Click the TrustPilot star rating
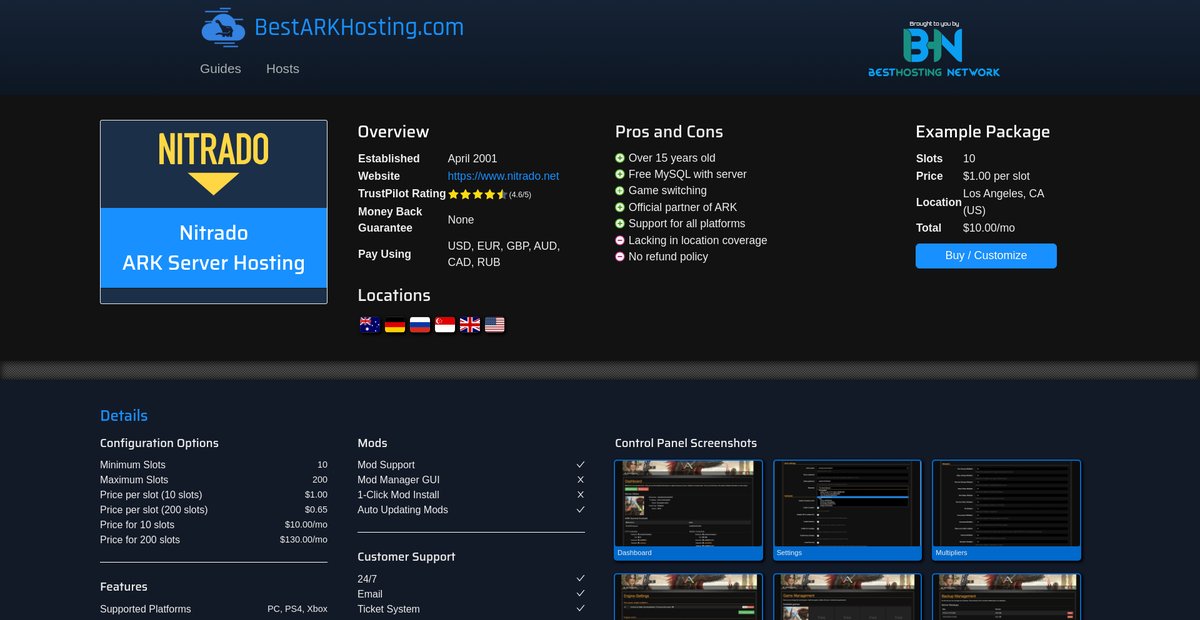The image size is (1200, 620). coord(478,194)
